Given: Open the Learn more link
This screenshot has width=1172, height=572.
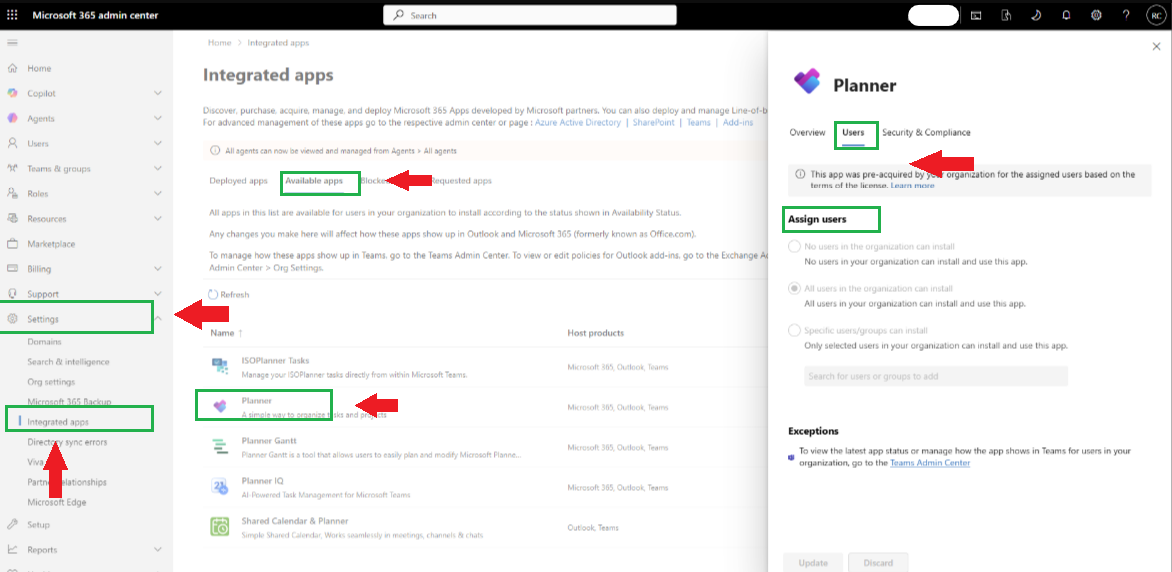Looking at the screenshot, I should 912,185.
